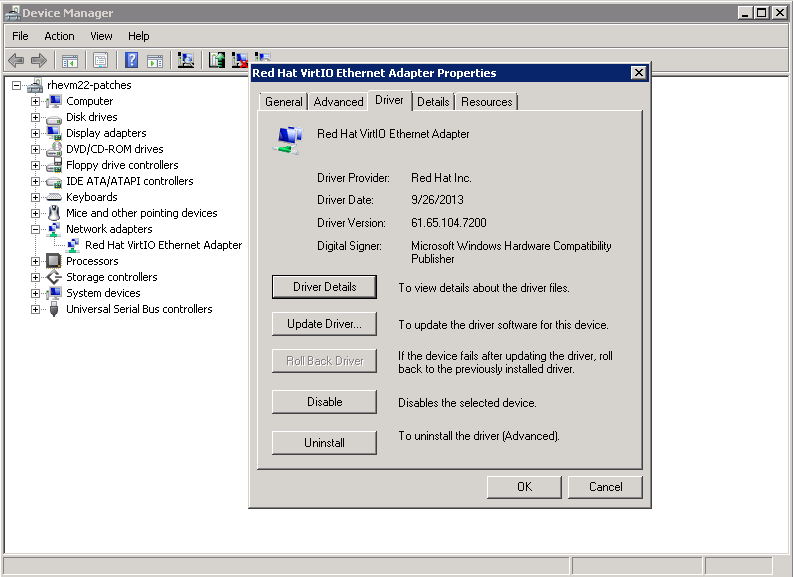Image resolution: width=793 pixels, height=577 pixels.
Task: Expand the Computer node
Action: coord(35,101)
